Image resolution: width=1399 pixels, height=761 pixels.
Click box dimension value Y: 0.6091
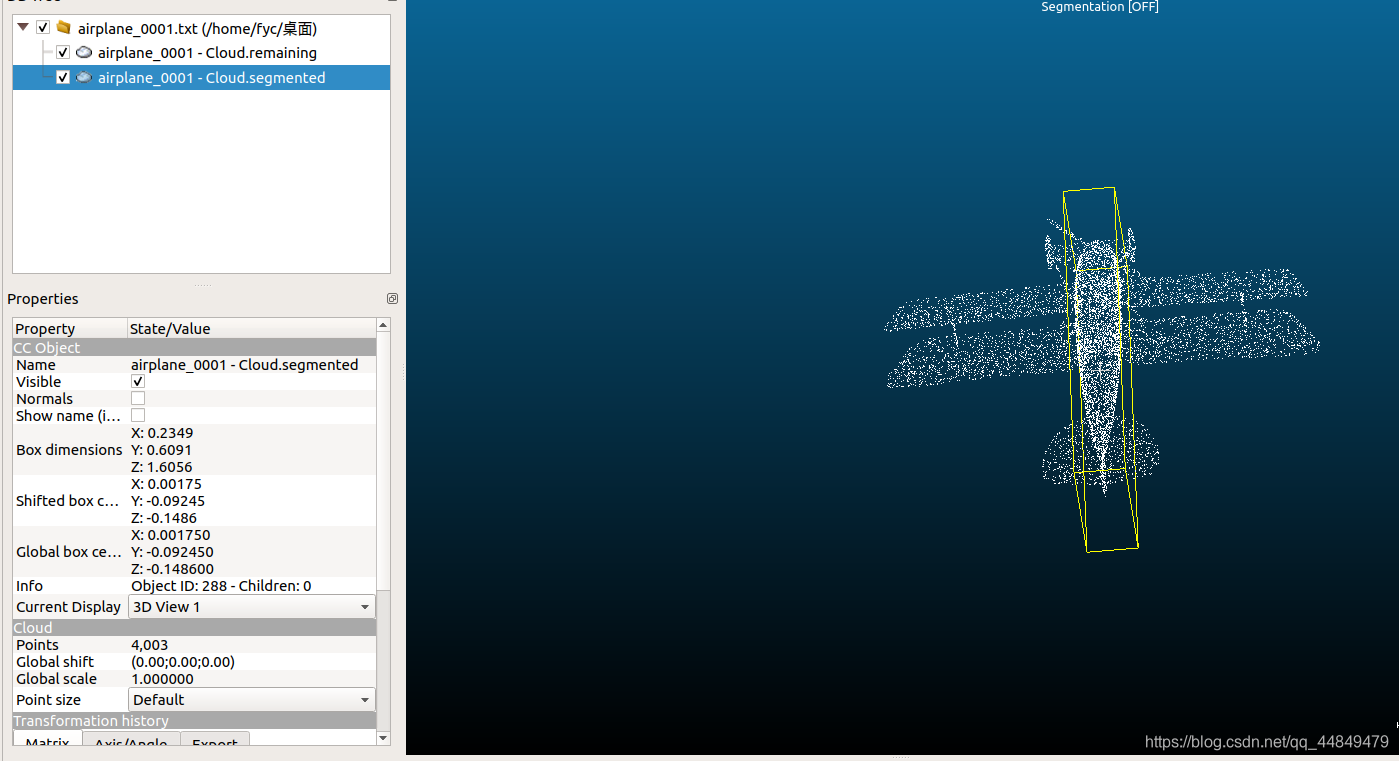[162, 450]
